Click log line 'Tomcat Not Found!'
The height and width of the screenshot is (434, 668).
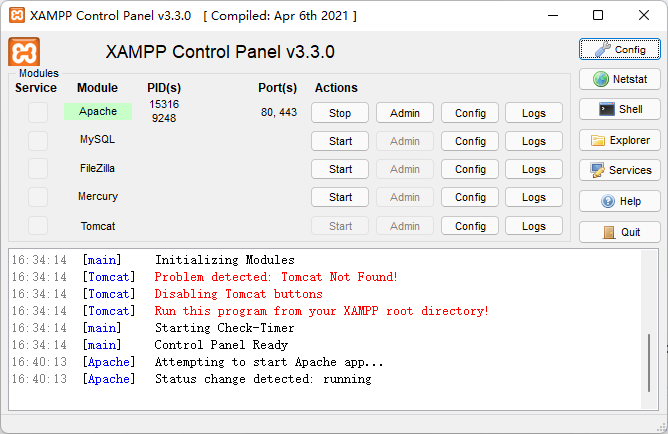(276, 277)
